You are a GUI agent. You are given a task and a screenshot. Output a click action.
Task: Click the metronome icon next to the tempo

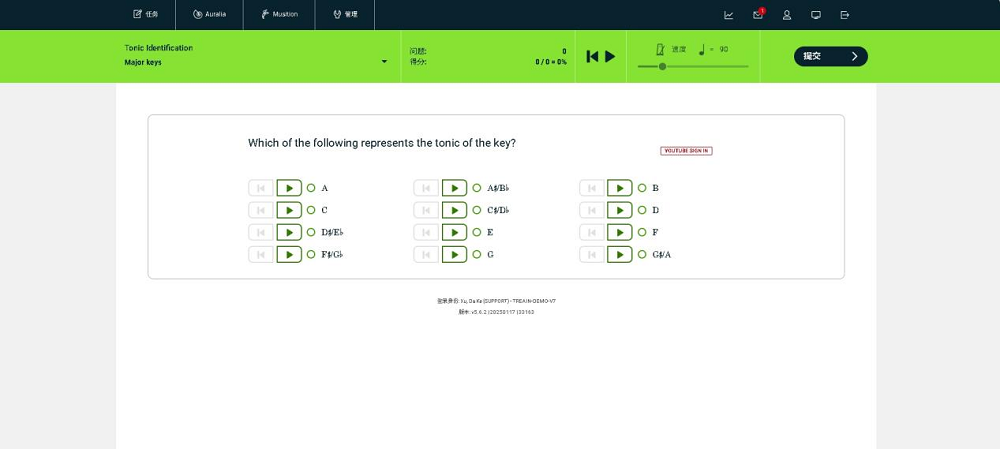point(661,49)
